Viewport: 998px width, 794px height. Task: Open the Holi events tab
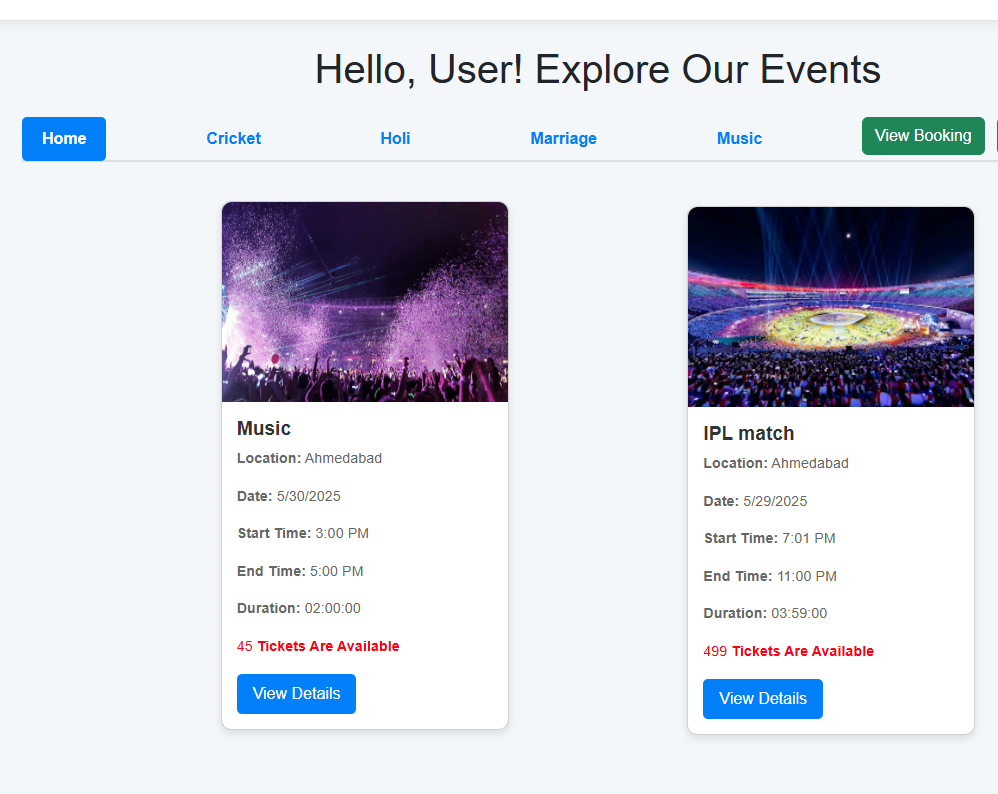(x=395, y=139)
